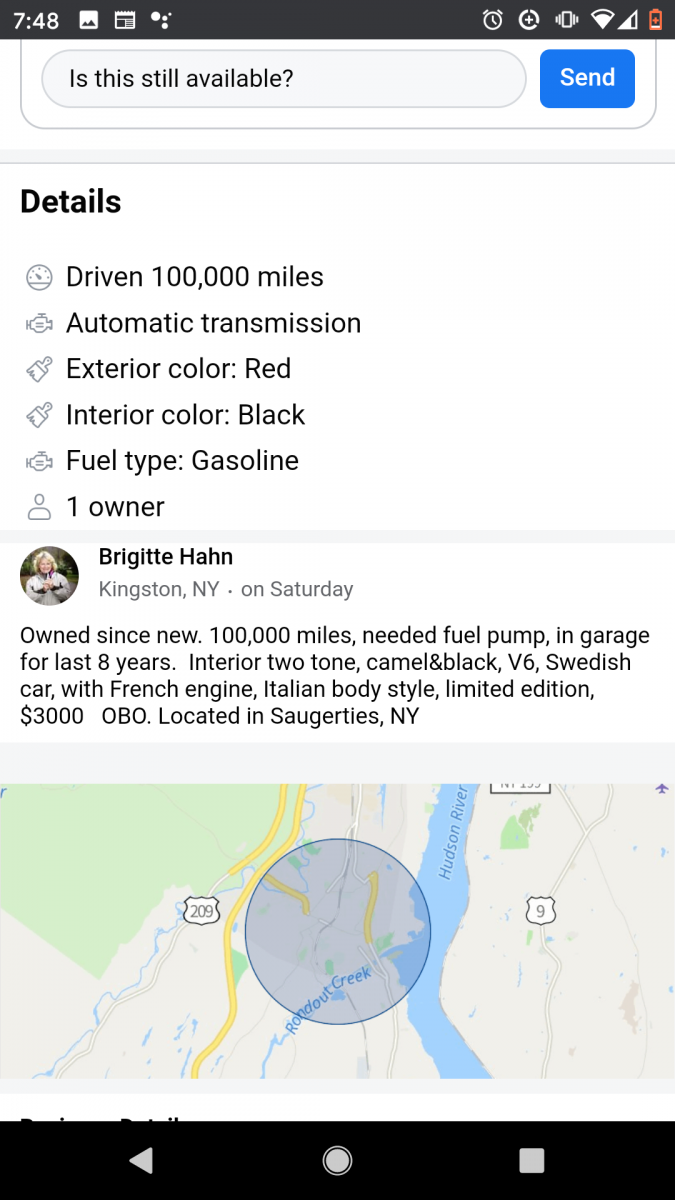Tap the Photos notification icon in the status bar
675x1200 pixels.
click(88, 17)
